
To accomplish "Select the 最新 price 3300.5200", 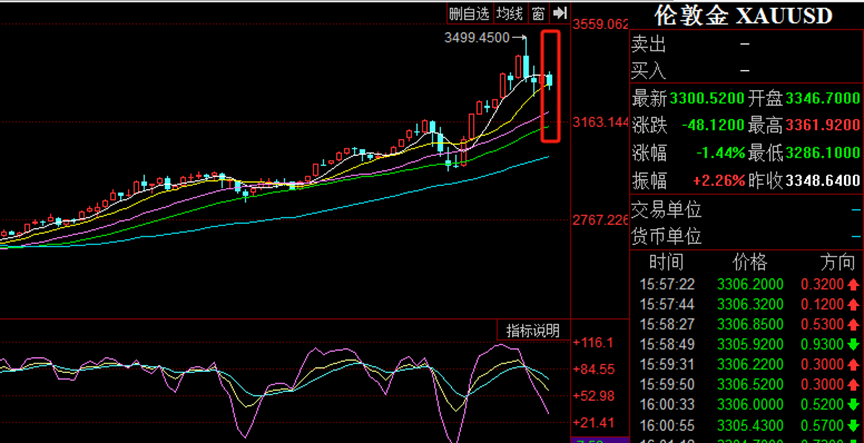I will [x=705, y=99].
